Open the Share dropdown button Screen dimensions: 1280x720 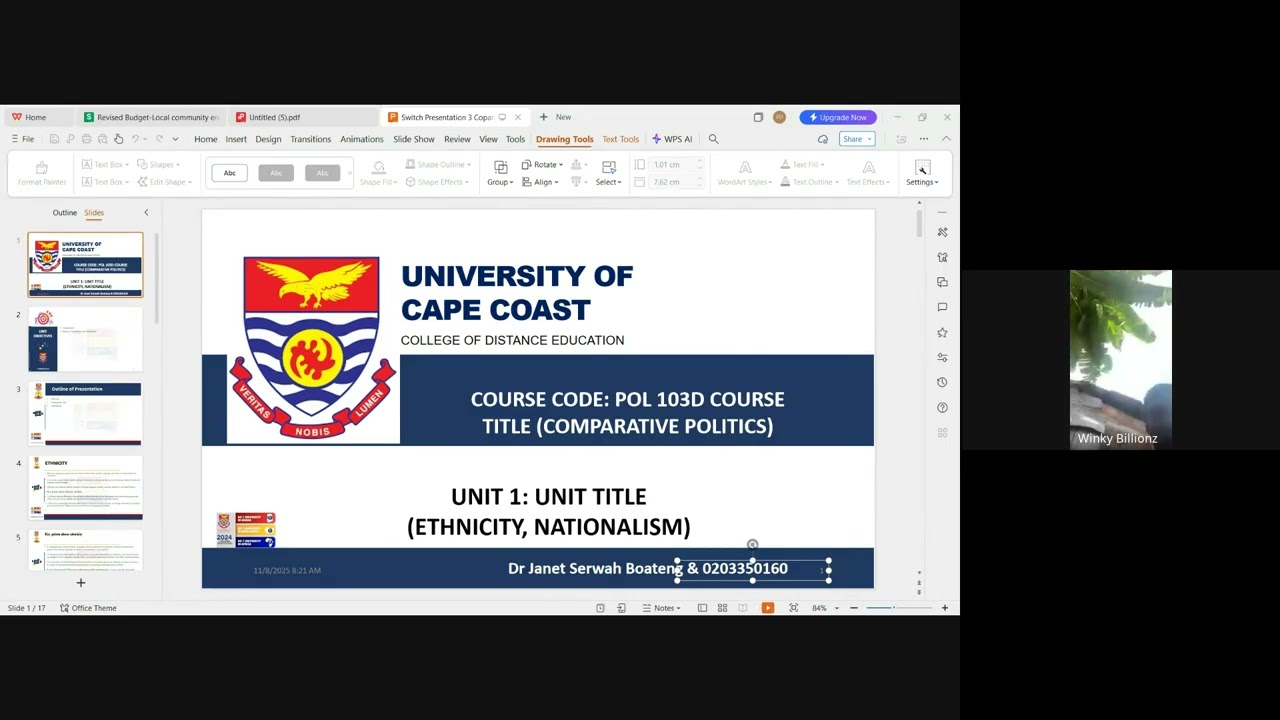(857, 139)
